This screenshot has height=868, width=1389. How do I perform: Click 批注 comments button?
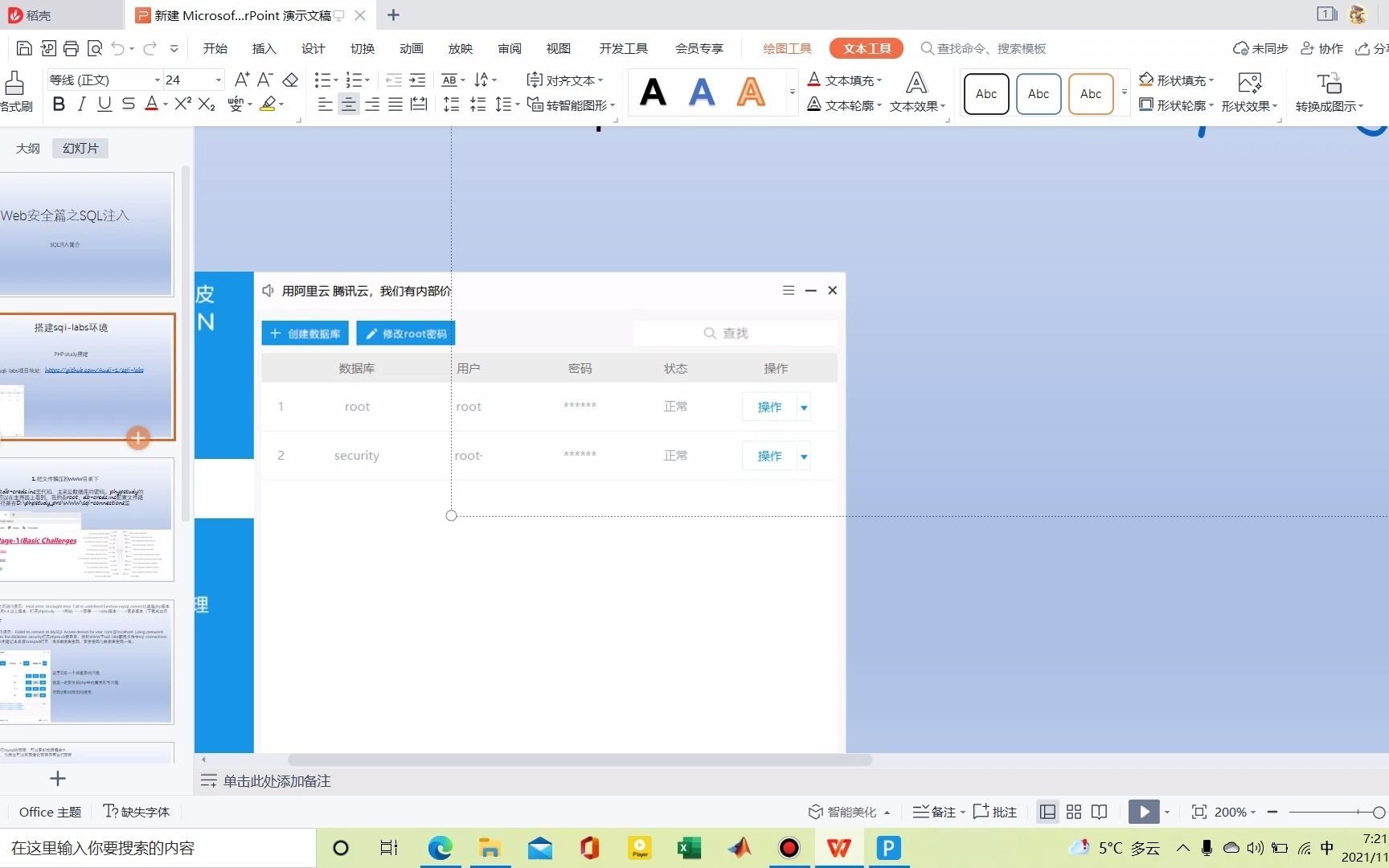pyautogui.click(x=995, y=812)
